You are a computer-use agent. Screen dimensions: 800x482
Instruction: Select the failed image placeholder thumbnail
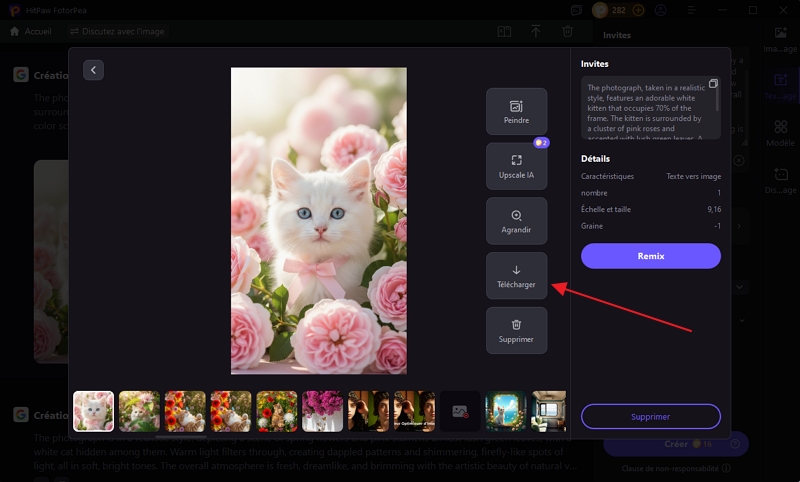point(460,411)
